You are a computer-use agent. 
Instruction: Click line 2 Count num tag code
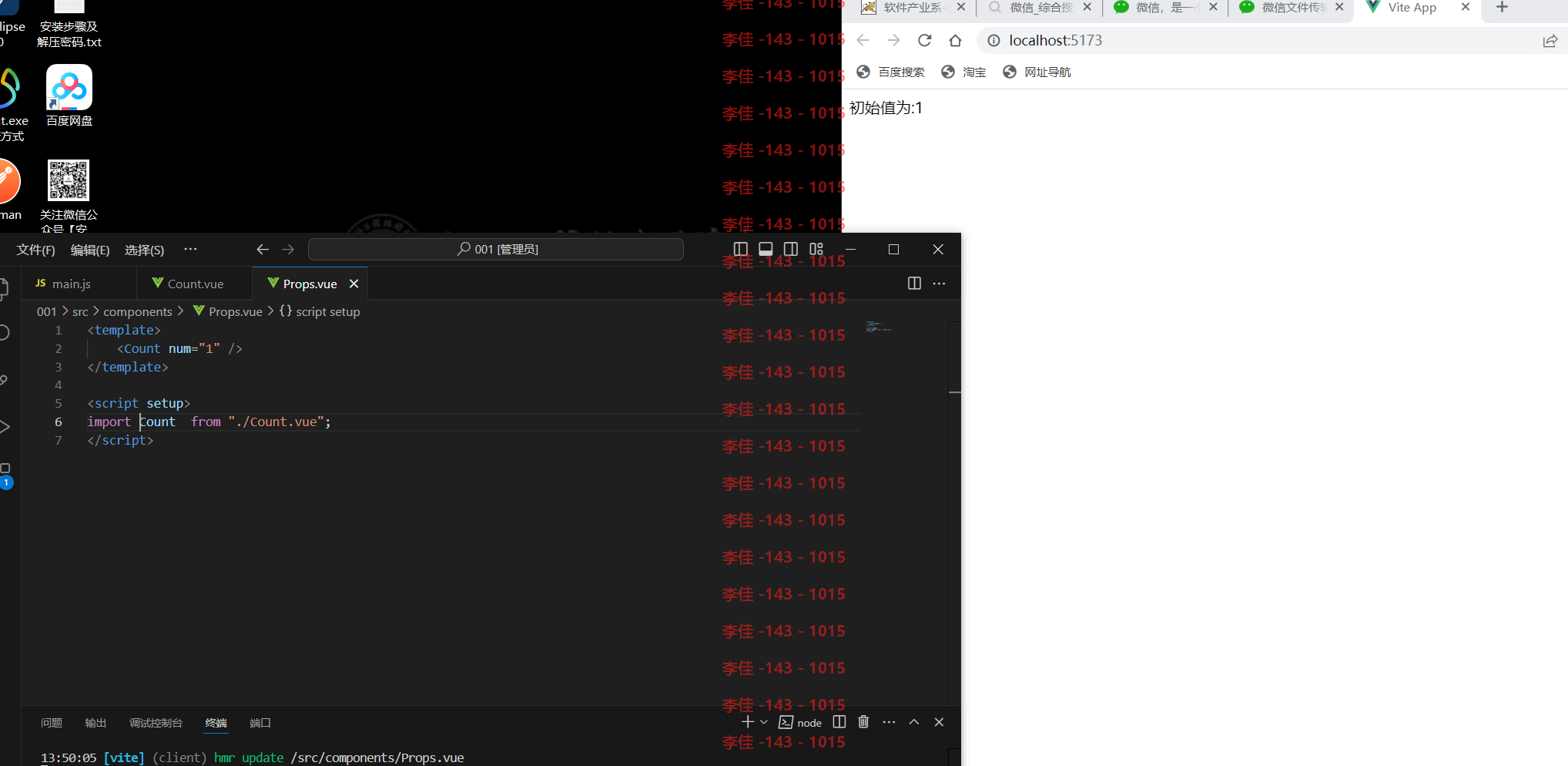point(179,348)
